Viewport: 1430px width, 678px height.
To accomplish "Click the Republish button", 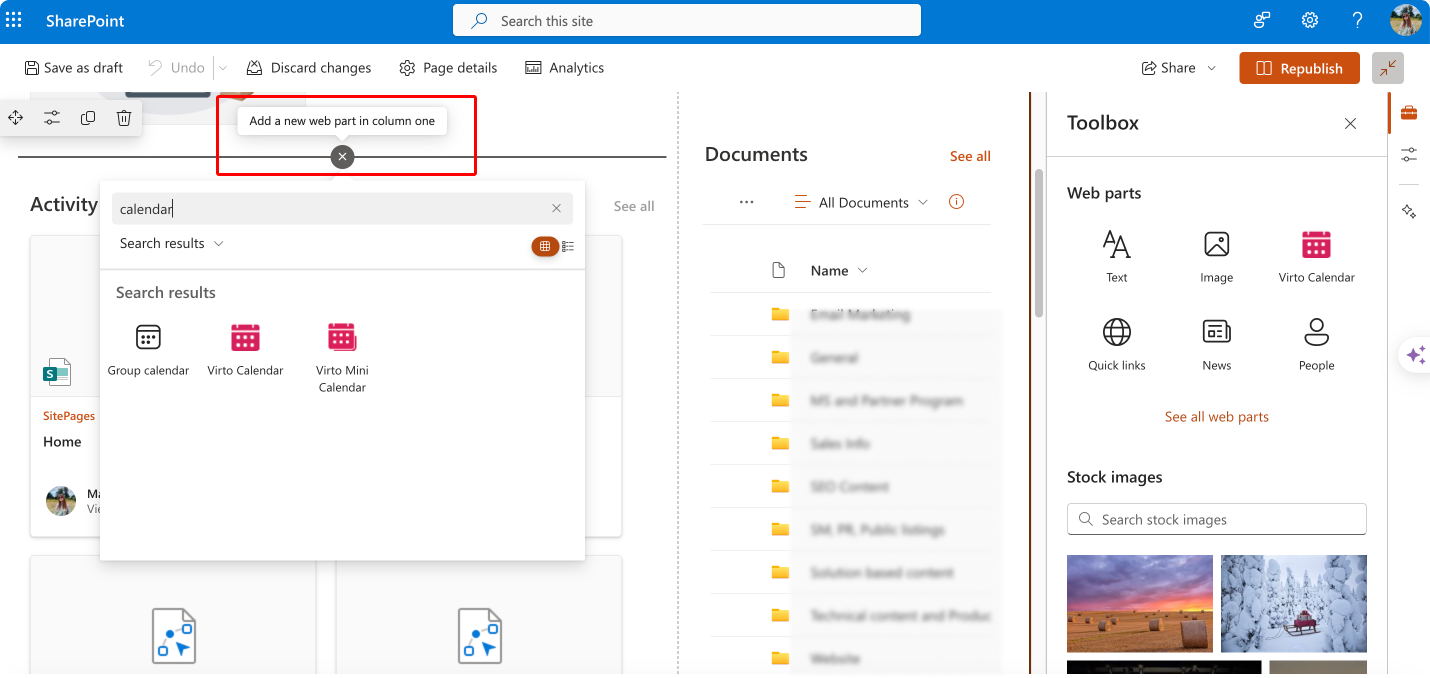I will (x=1300, y=68).
